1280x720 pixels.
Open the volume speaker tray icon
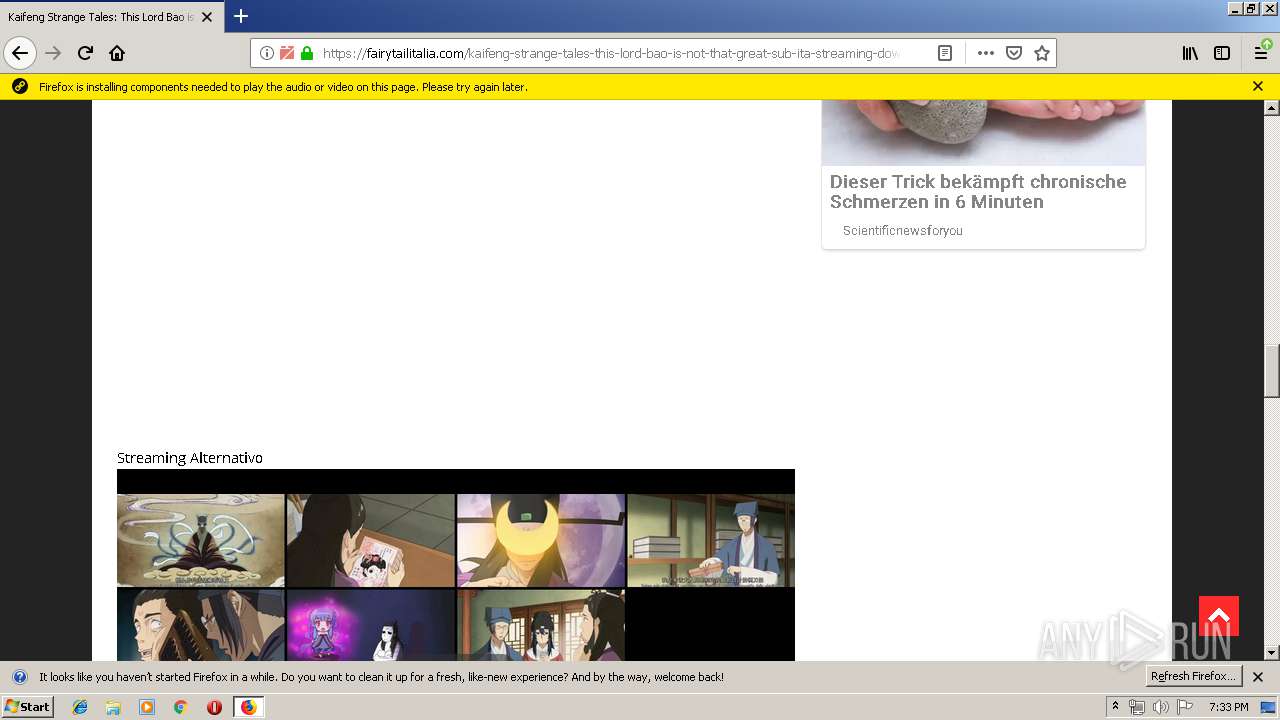1160,707
